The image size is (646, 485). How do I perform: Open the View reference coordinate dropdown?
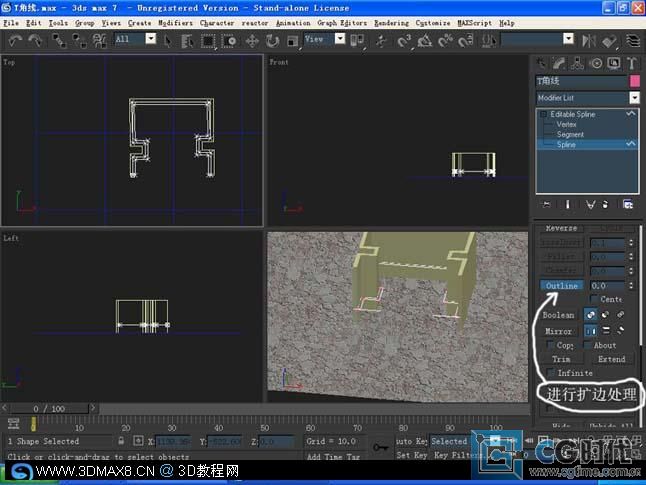340,39
